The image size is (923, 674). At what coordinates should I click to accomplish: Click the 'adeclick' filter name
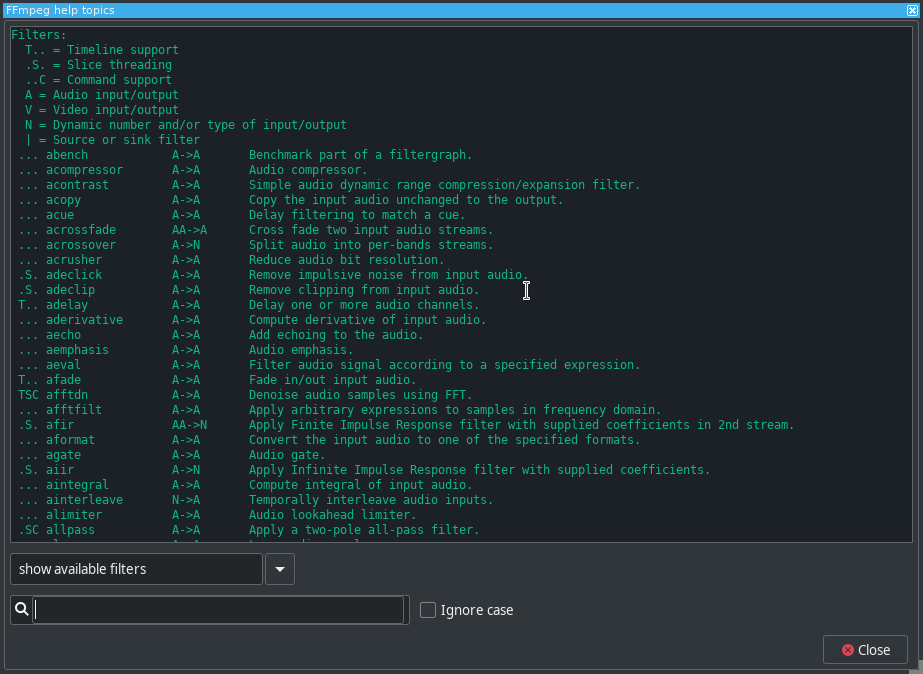(x=74, y=275)
